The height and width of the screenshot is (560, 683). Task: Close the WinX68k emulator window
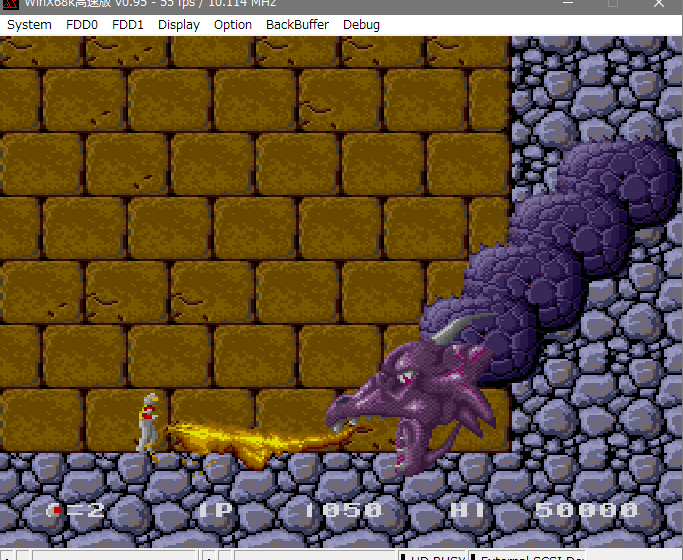tap(658, 4)
